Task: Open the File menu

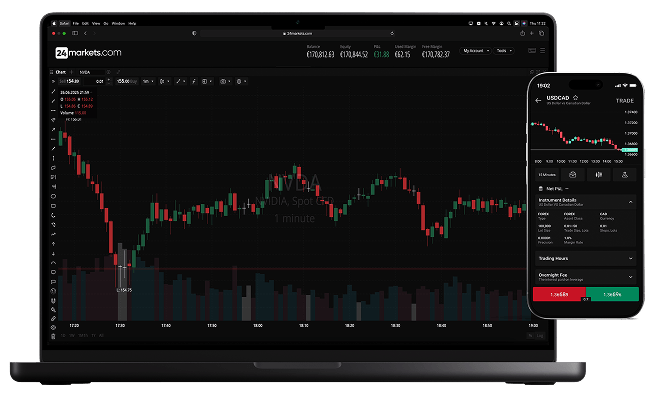Action: point(76,24)
